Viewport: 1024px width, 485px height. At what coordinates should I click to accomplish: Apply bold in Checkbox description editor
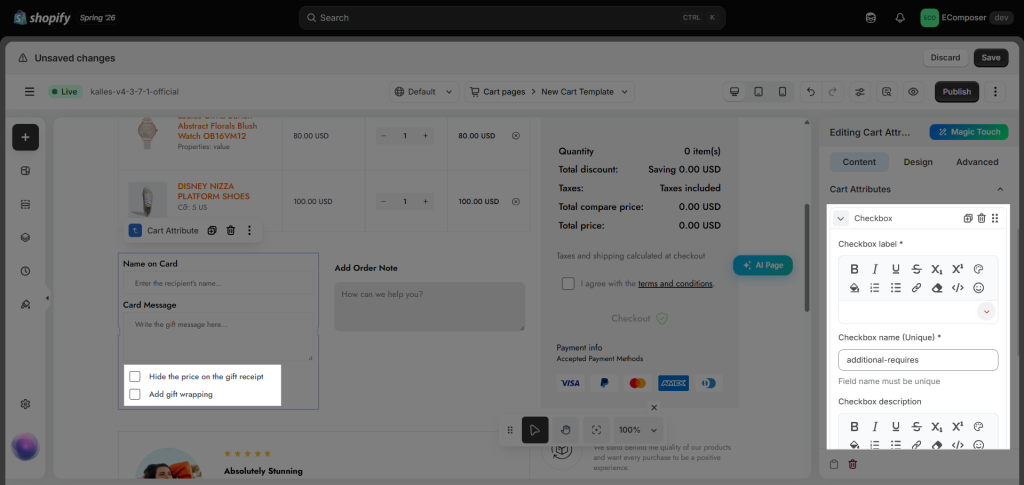[854, 427]
